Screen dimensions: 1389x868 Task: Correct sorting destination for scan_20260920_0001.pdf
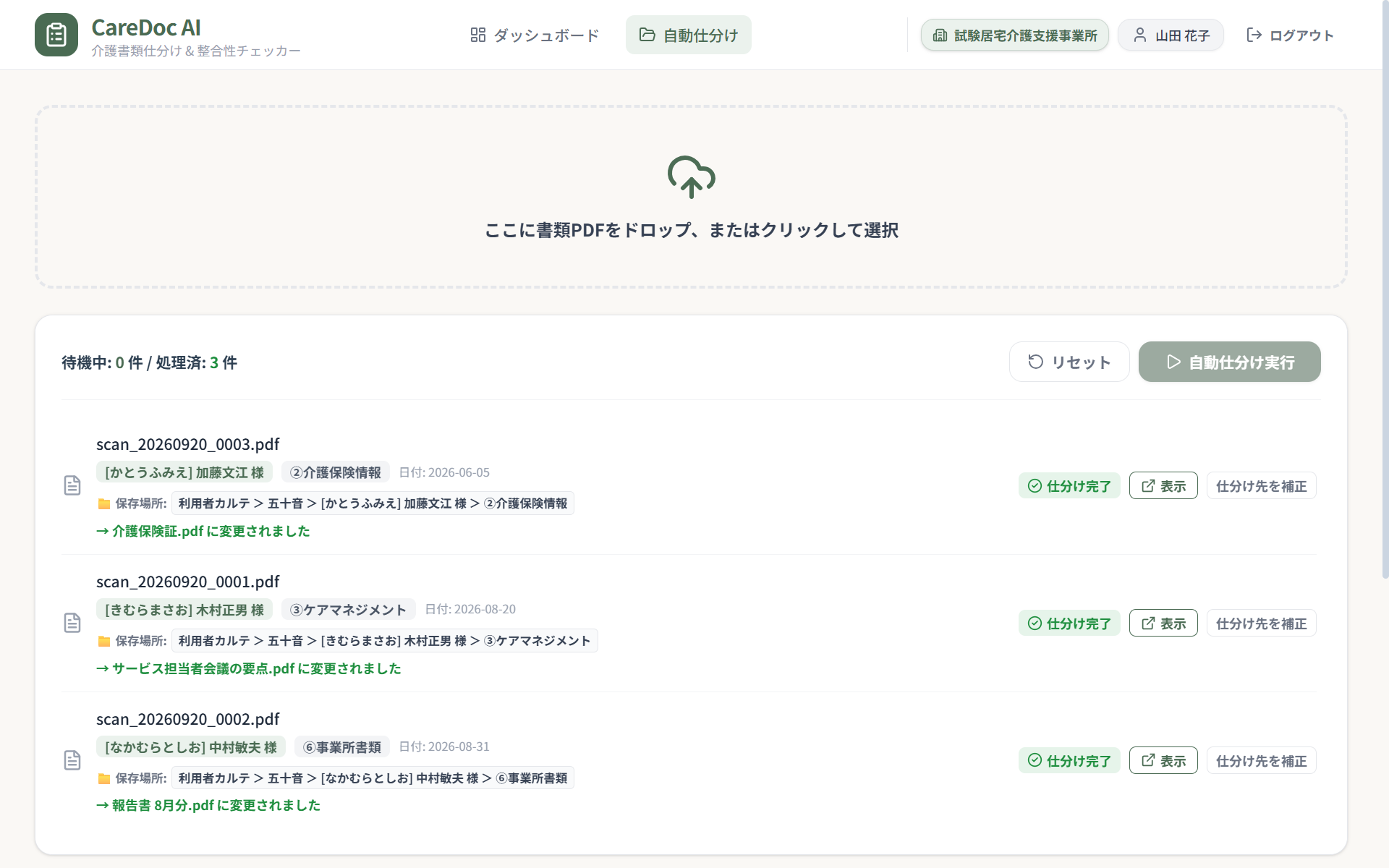point(1261,623)
